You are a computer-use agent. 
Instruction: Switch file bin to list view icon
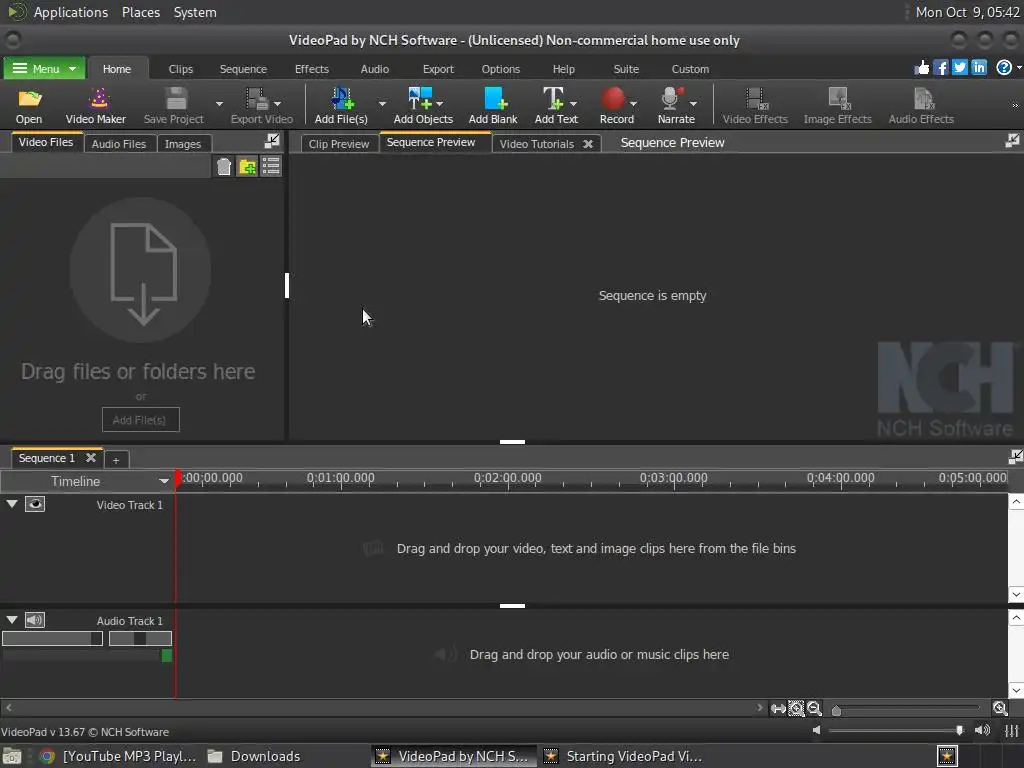pos(270,166)
